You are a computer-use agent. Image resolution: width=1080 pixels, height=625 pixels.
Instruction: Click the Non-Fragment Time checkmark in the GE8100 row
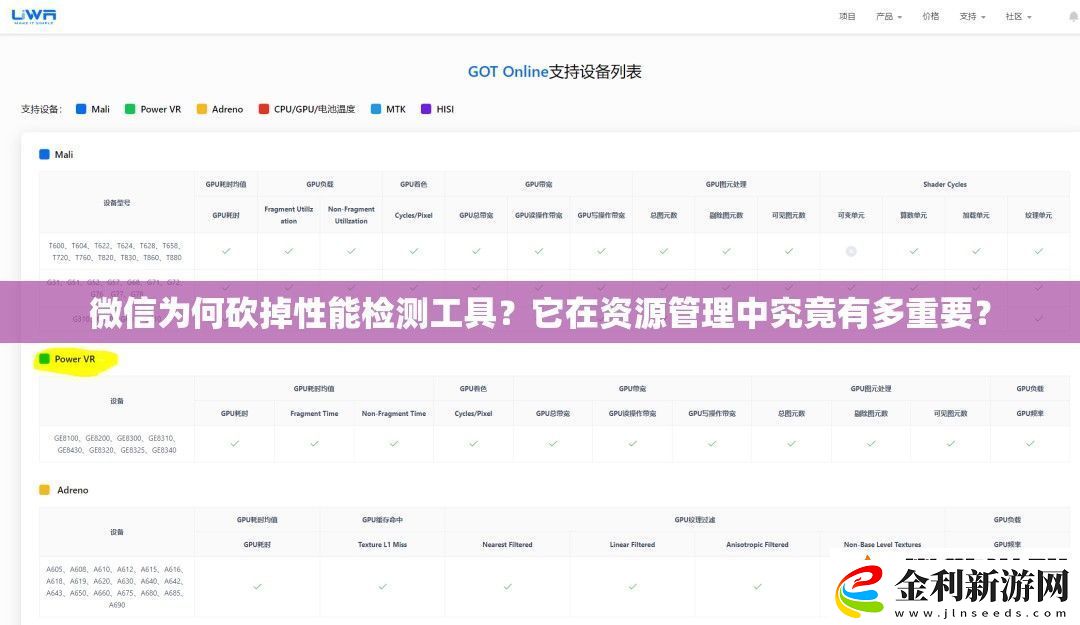[x=394, y=444]
